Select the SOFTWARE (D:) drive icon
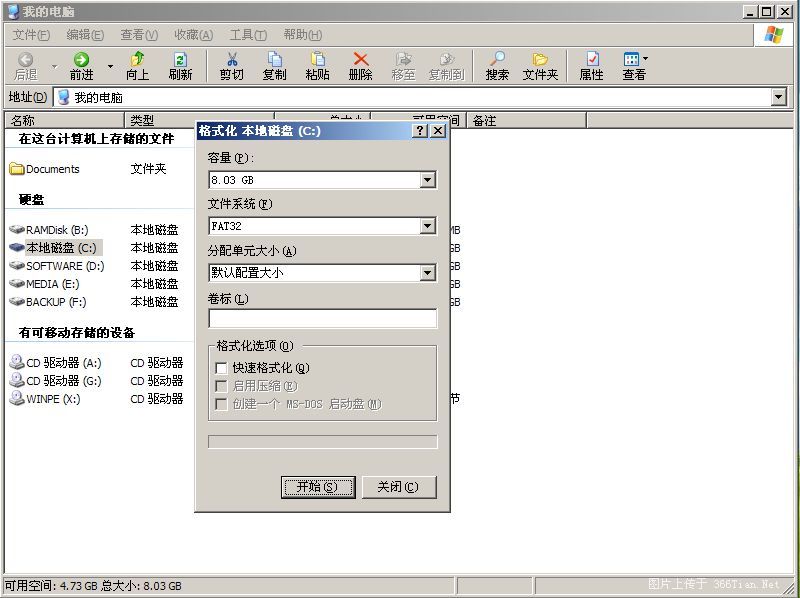 (17, 265)
